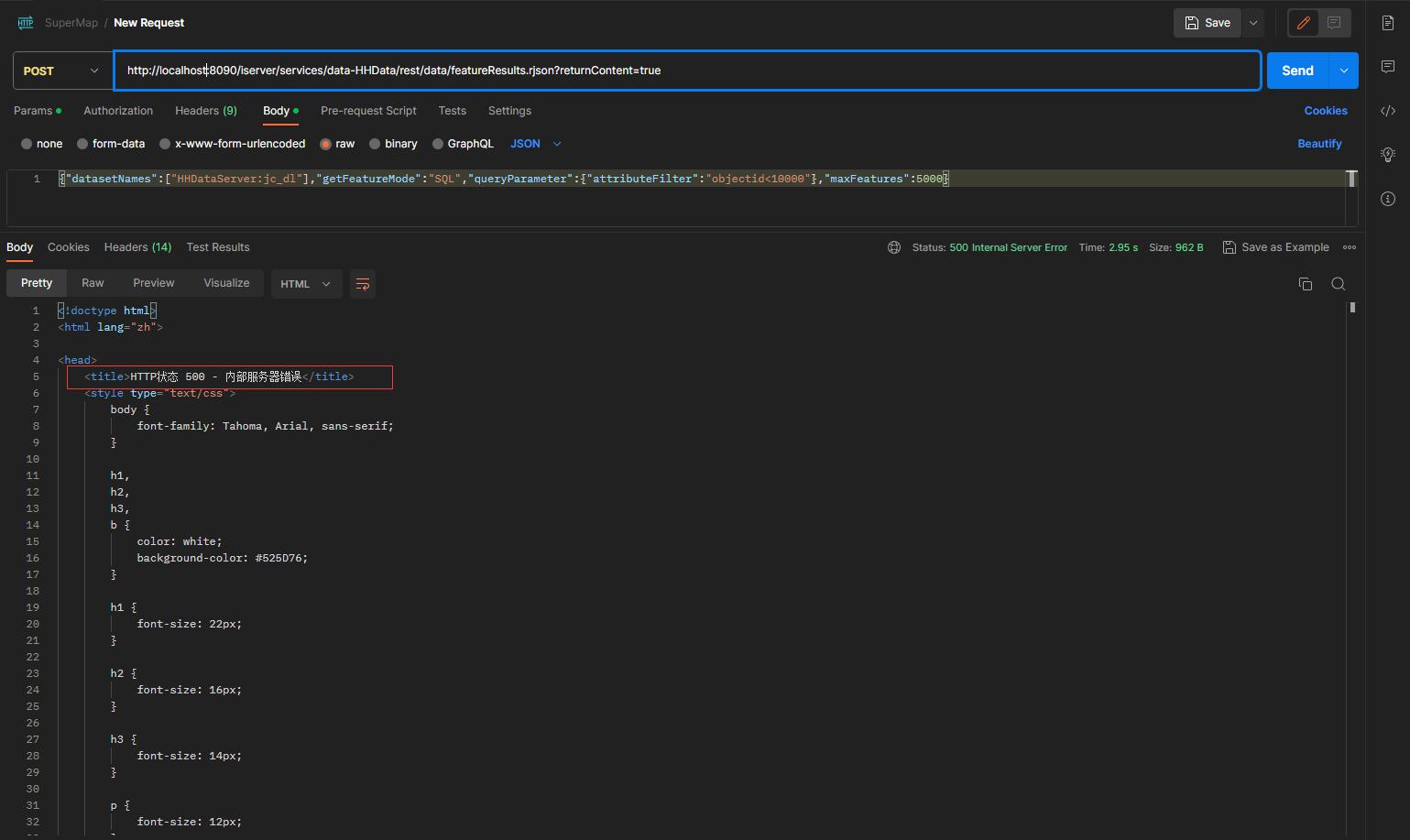Click the title line HTTP状态 500

point(219,376)
